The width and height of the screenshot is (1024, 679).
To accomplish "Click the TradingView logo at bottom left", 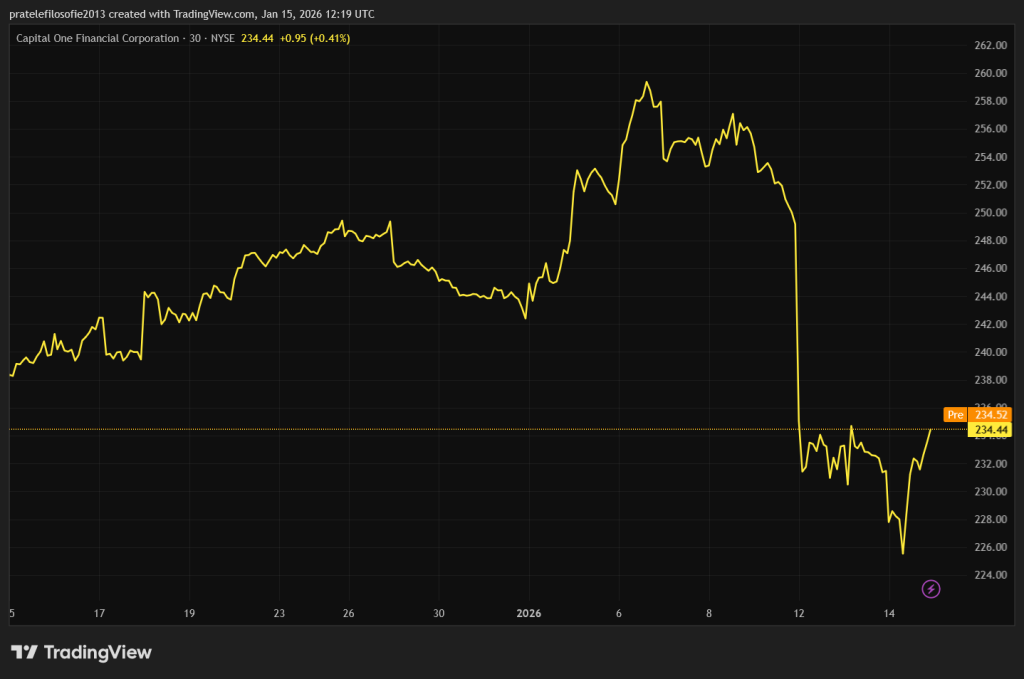I will (82, 652).
